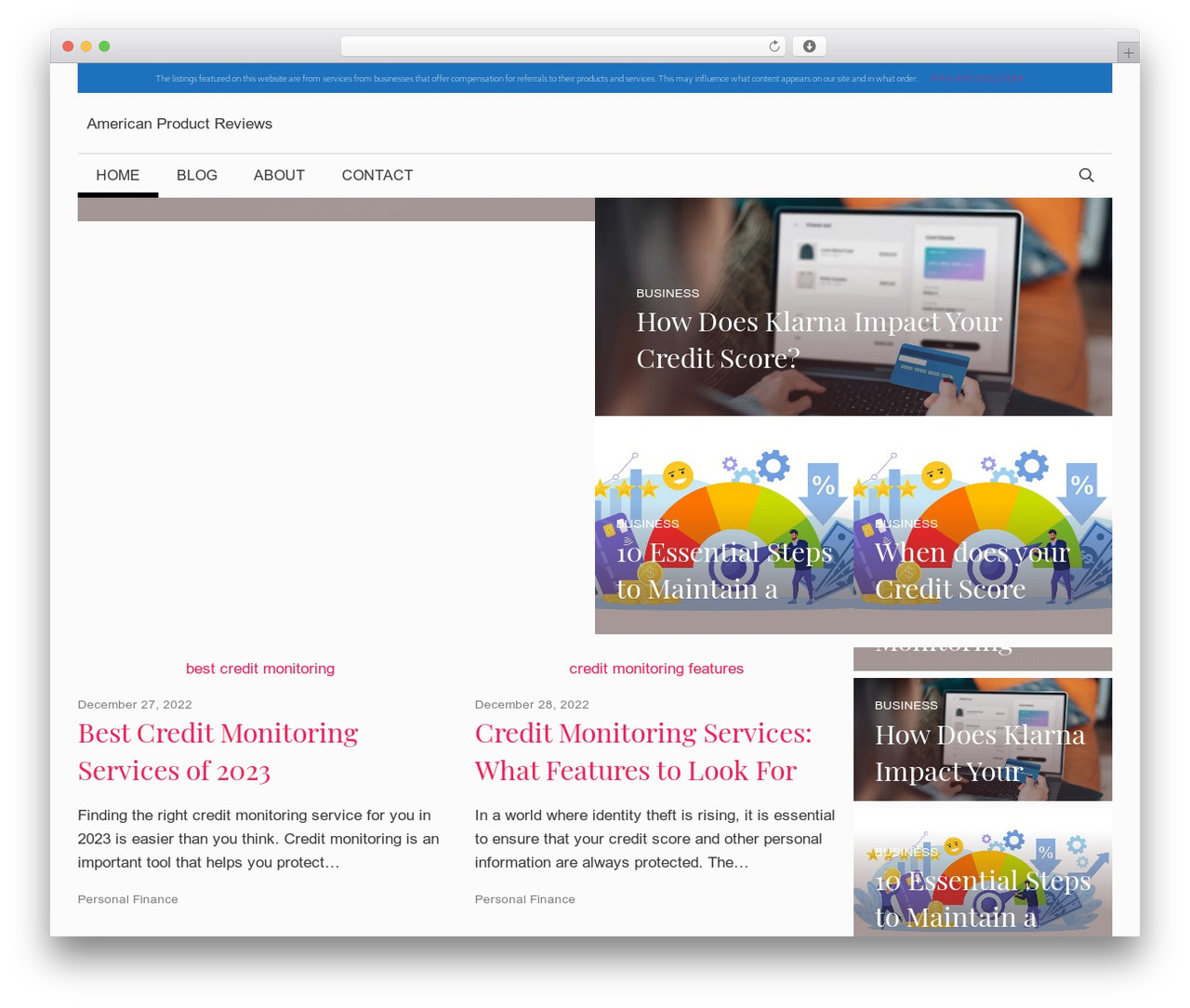Open the CONTACT page from navigation

[x=377, y=175]
